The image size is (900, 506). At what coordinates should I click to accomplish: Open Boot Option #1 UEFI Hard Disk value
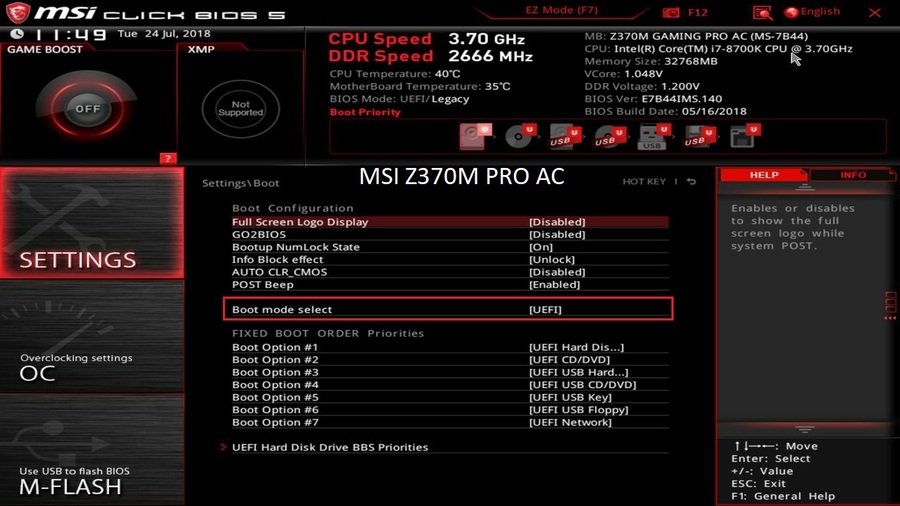(x=576, y=348)
